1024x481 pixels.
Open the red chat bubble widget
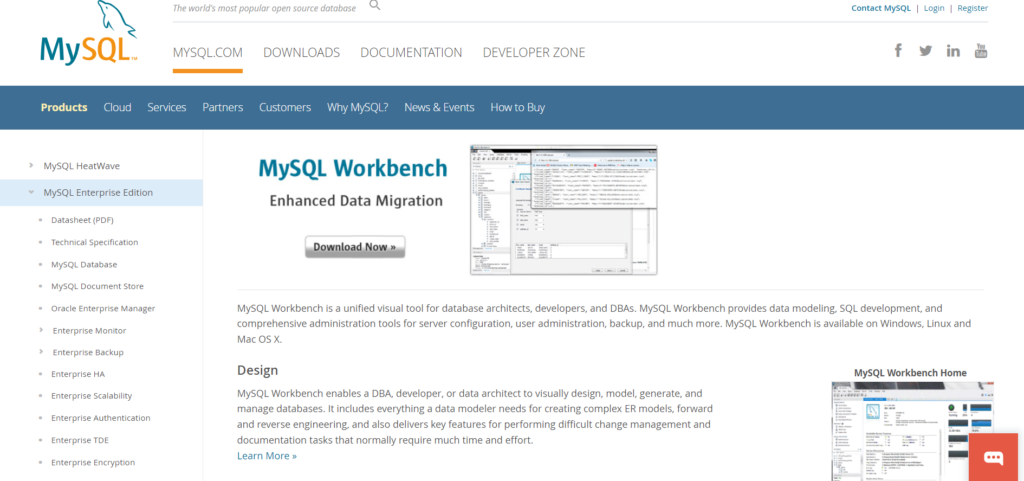click(x=993, y=458)
